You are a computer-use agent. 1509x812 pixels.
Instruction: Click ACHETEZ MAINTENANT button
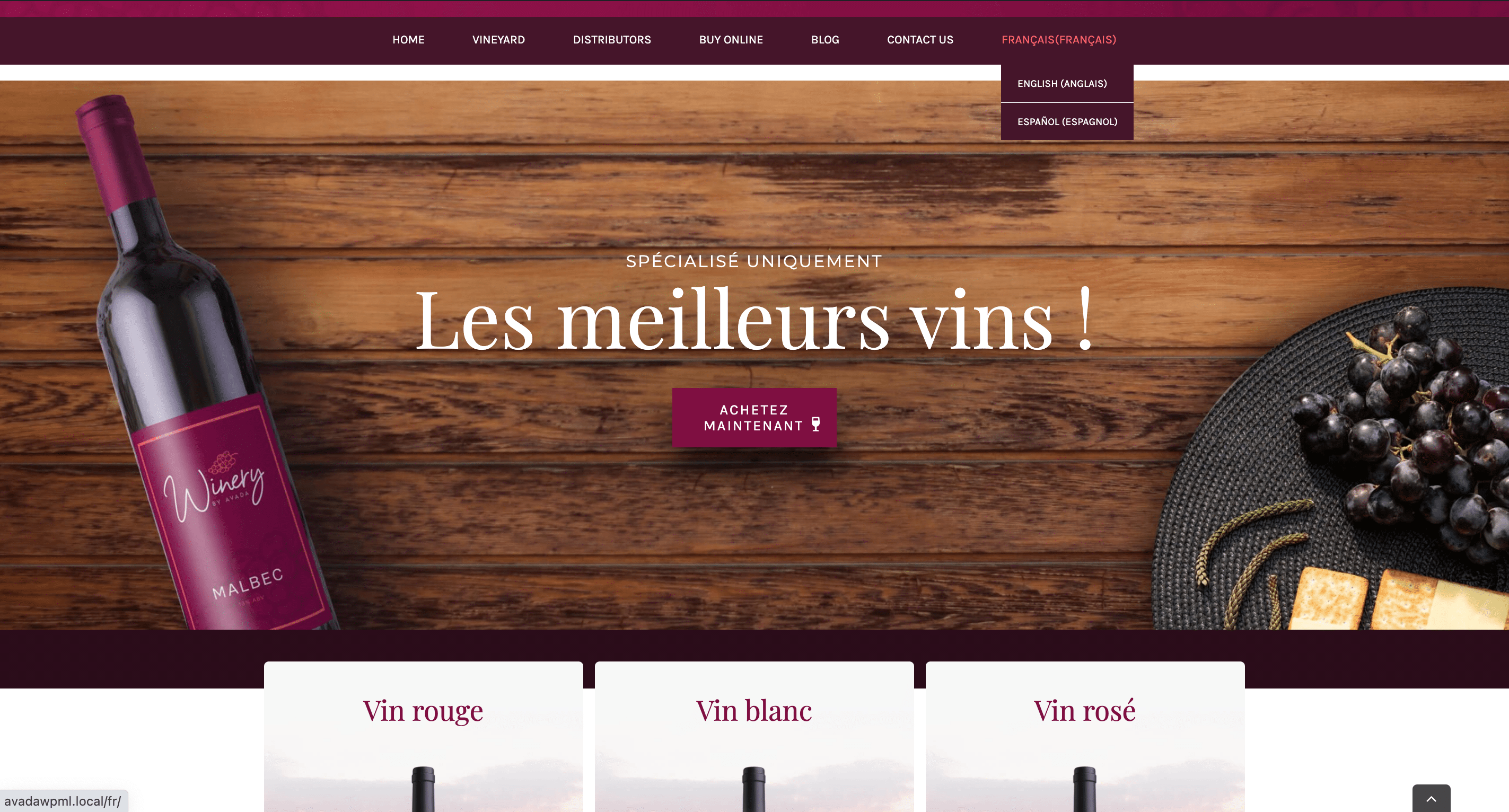tap(754, 416)
